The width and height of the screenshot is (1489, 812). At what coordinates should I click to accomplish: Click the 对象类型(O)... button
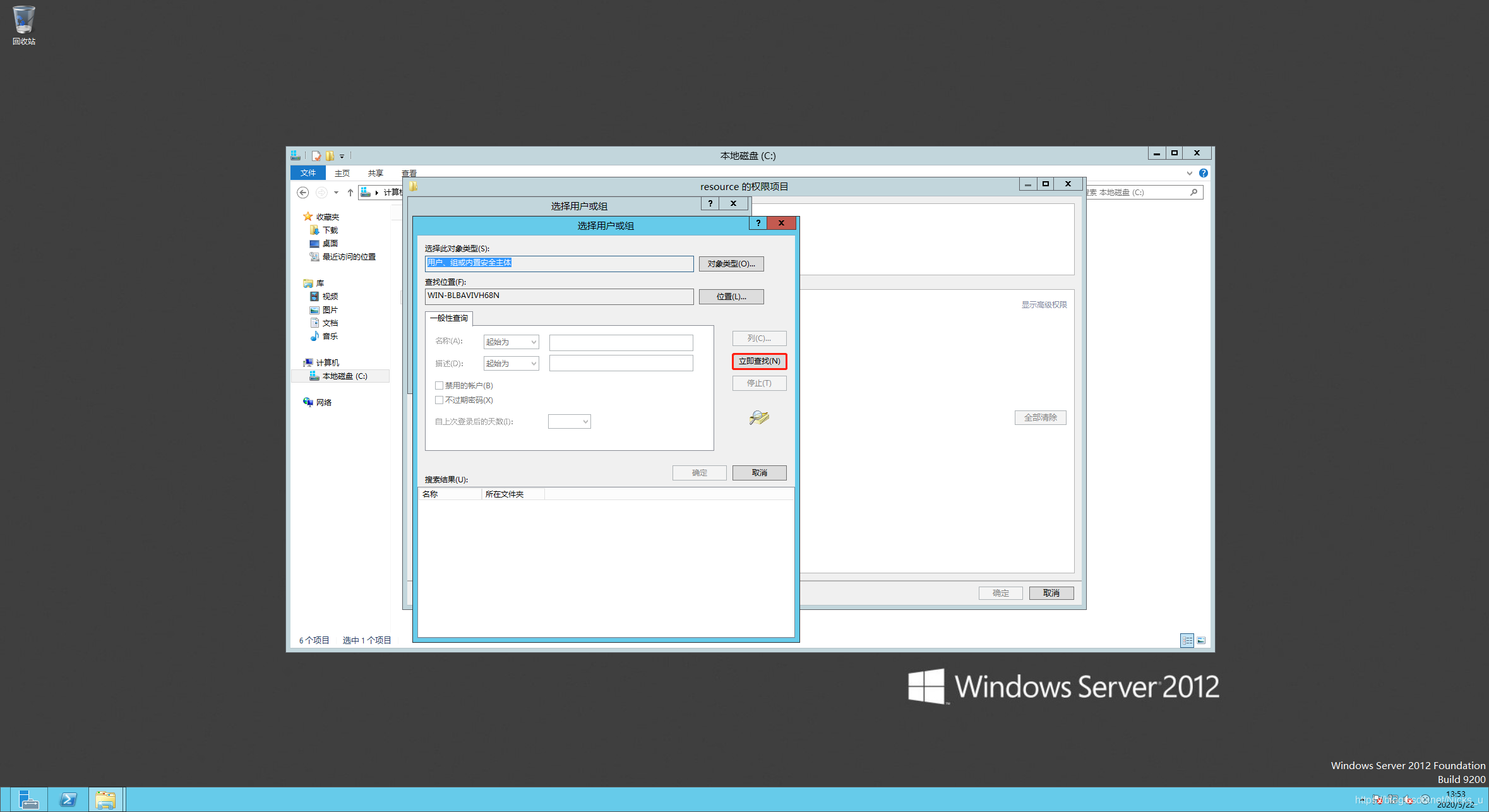(731, 264)
